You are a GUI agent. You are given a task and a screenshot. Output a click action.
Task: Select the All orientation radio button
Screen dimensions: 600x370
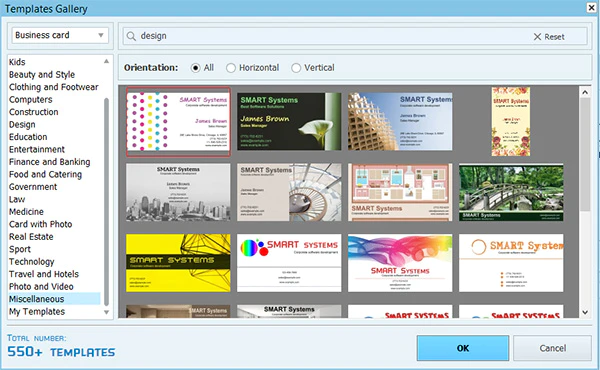[x=196, y=68]
